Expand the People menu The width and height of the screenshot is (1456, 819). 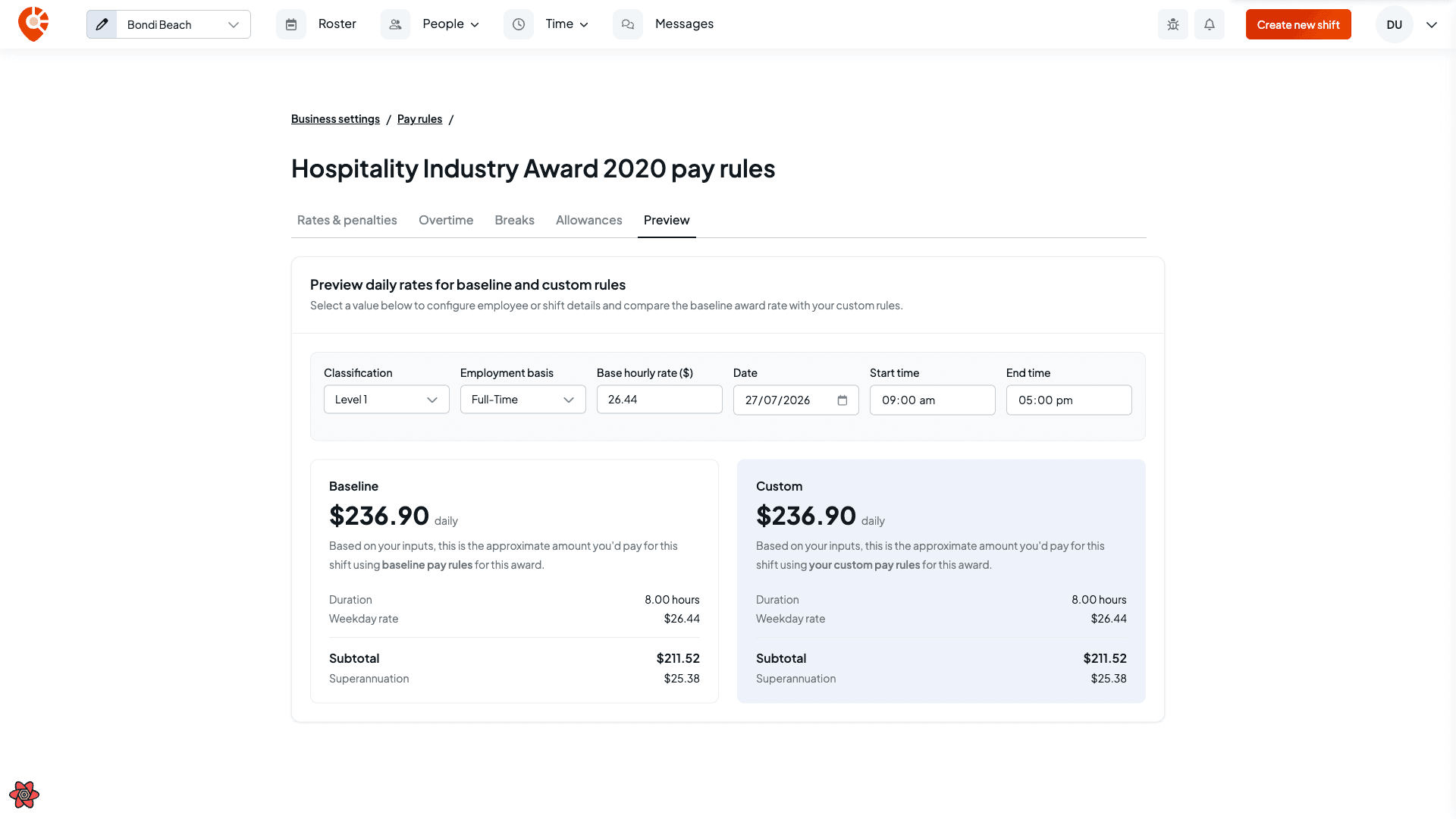click(x=451, y=24)
